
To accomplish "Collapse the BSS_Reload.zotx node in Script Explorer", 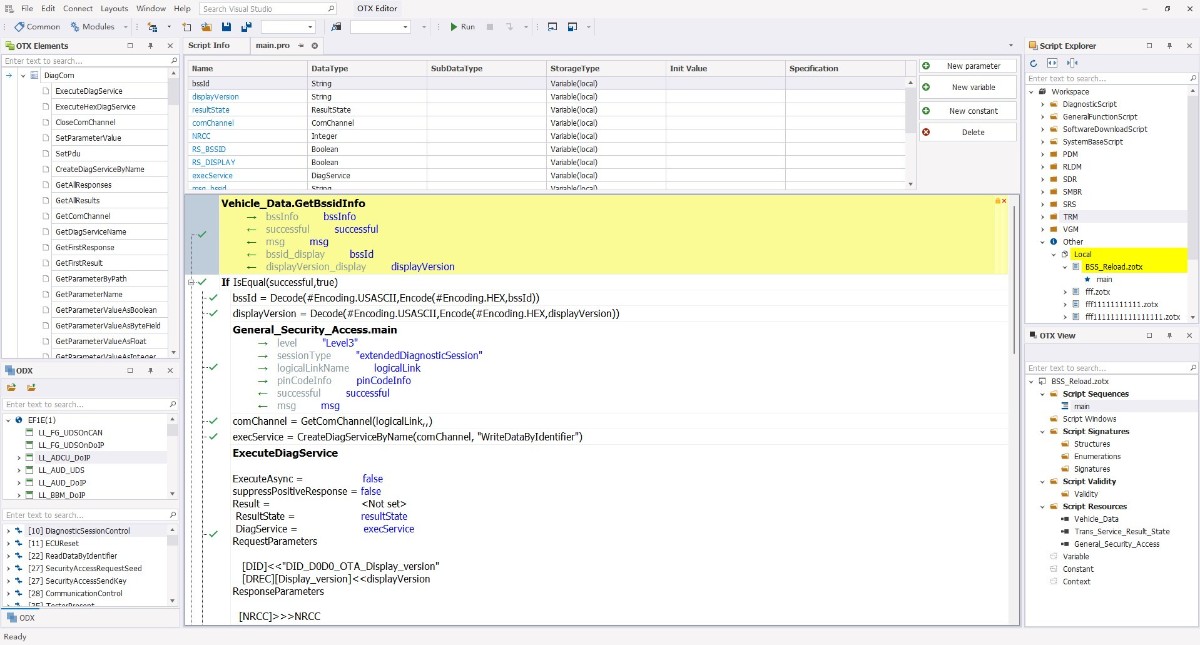I will (1065, 267).
